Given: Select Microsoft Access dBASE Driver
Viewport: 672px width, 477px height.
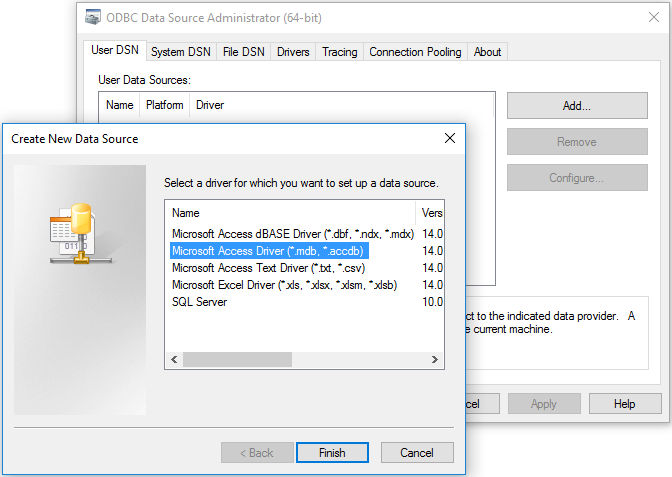Looking at the screenshot, I should (293, 234).
